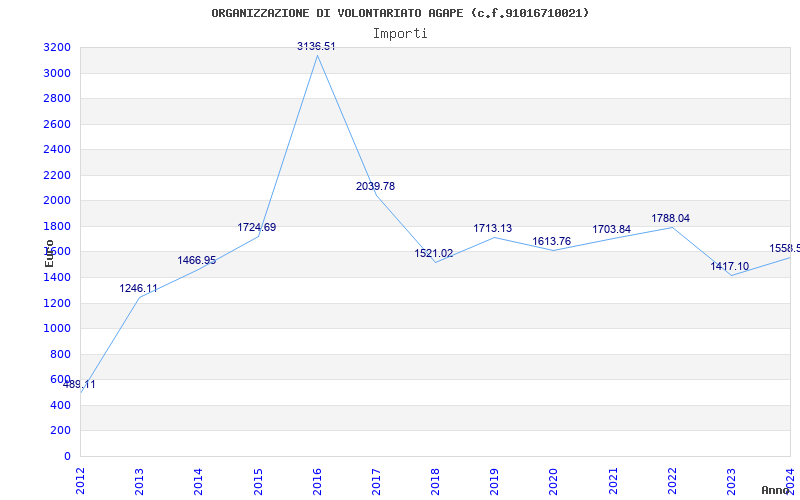This screenshot has width=800, height=500.
Task: Click the 1200 y-axis tick label
Action: (x=57, y=303)
